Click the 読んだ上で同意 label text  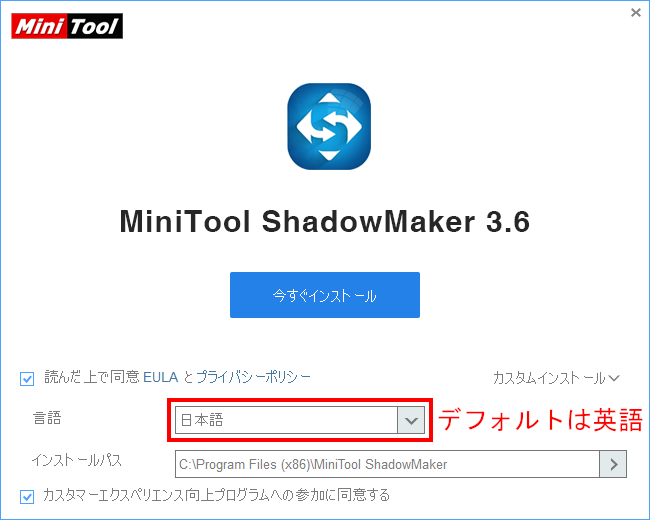(x=92, y=377)
